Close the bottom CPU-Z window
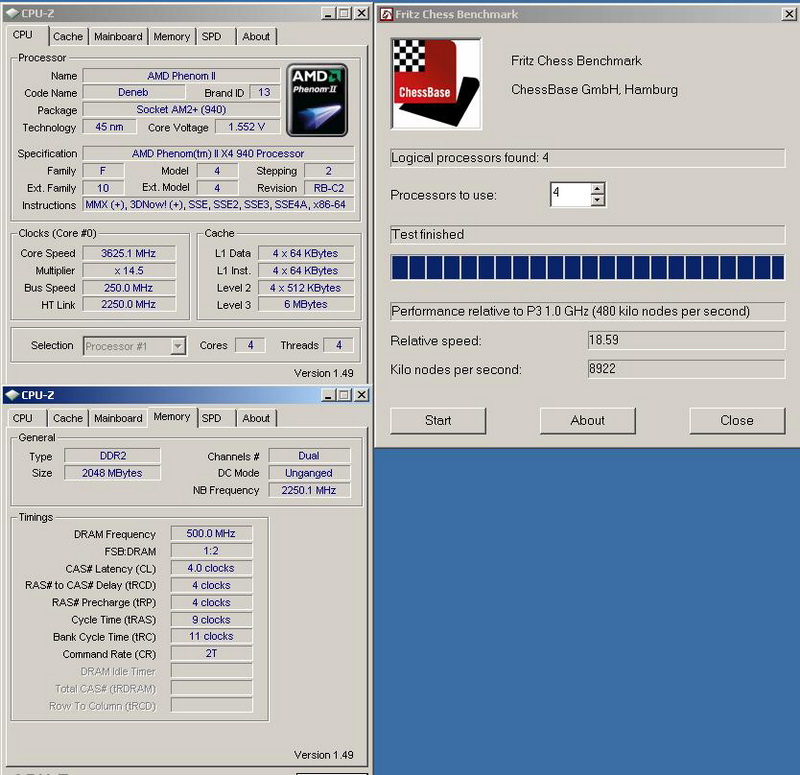800x775 pixels. click(361, 395)
